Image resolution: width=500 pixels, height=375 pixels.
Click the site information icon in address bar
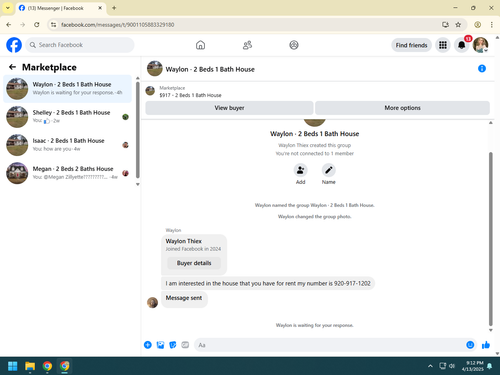(x=53, y=25)
